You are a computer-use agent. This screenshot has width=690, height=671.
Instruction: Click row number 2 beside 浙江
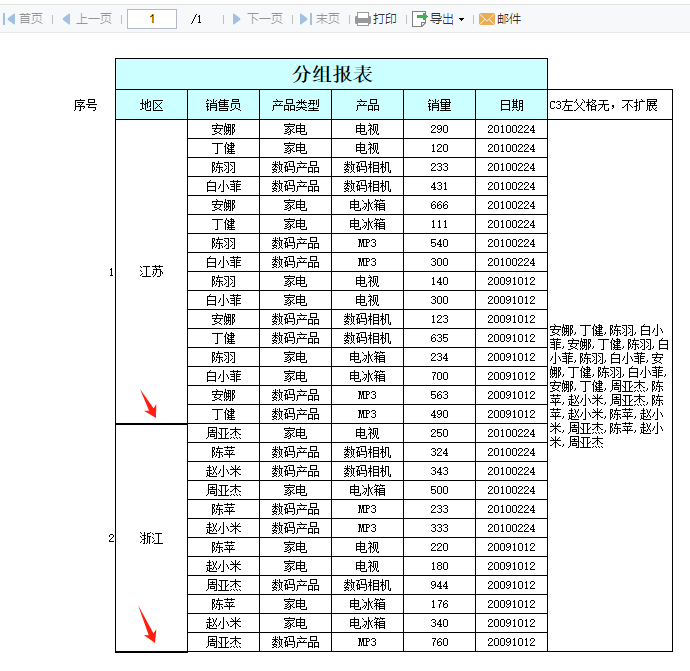(x=111, y=538)
